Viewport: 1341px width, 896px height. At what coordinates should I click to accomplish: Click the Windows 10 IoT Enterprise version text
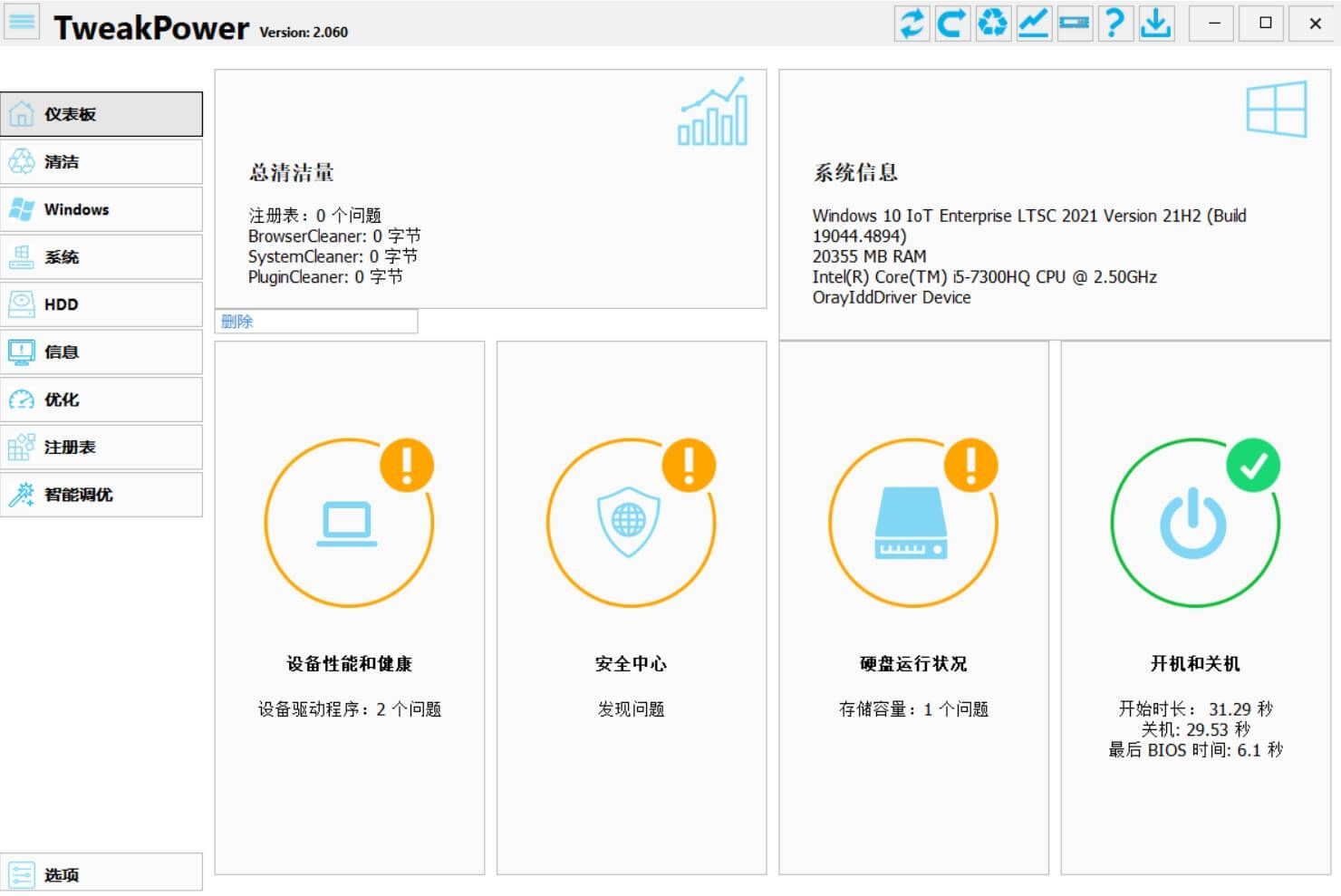[1029, 226]
